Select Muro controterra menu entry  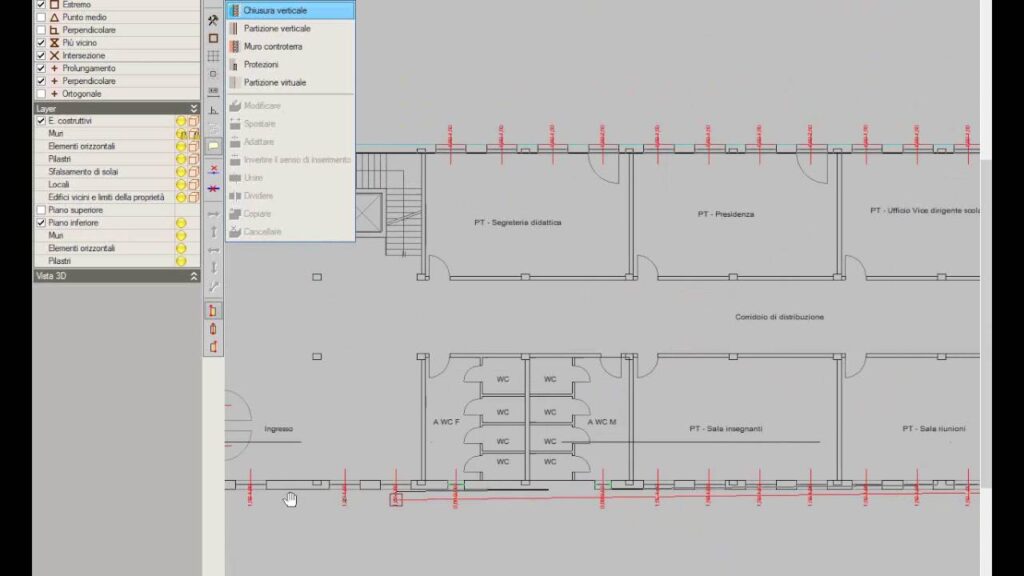pyautogui.click(x=273, y=46)
